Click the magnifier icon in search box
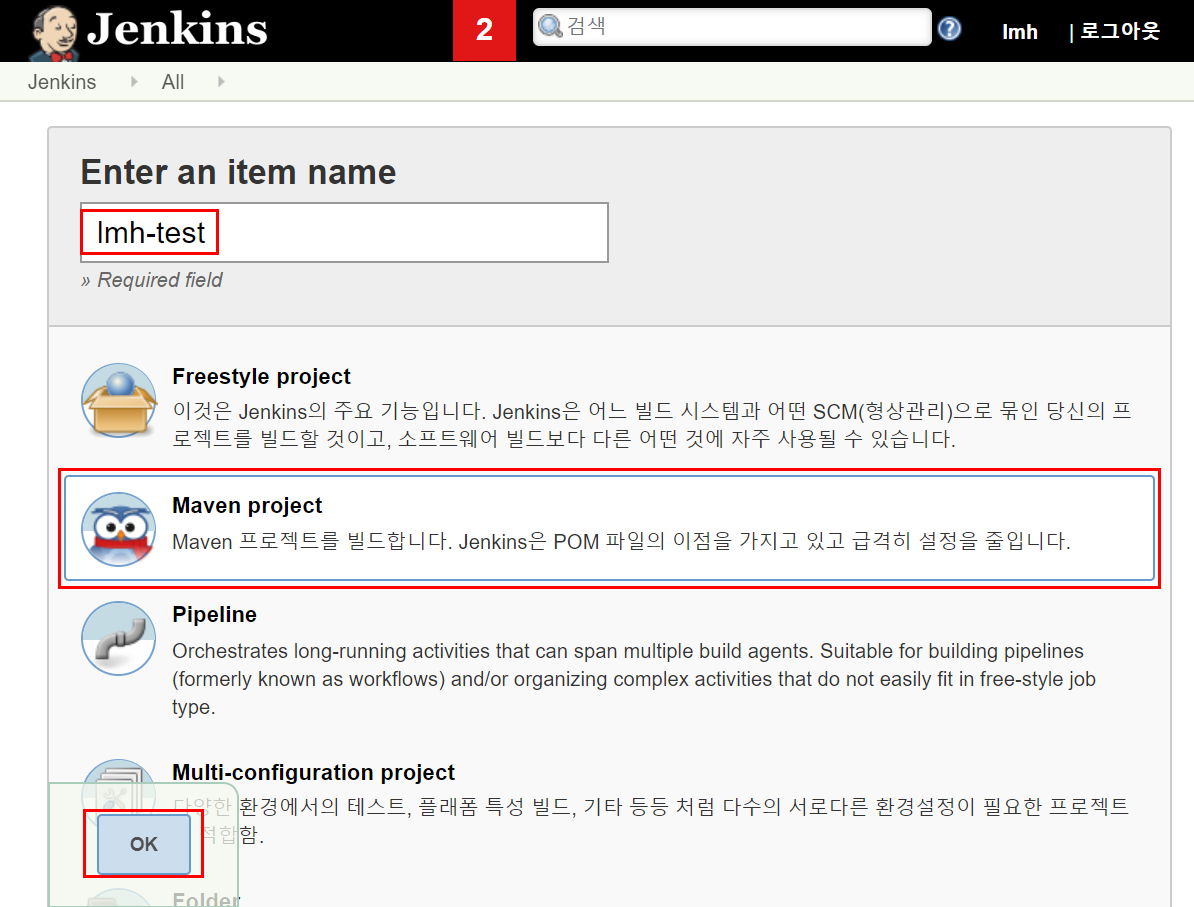1194x907 pixels. [550, 27]
